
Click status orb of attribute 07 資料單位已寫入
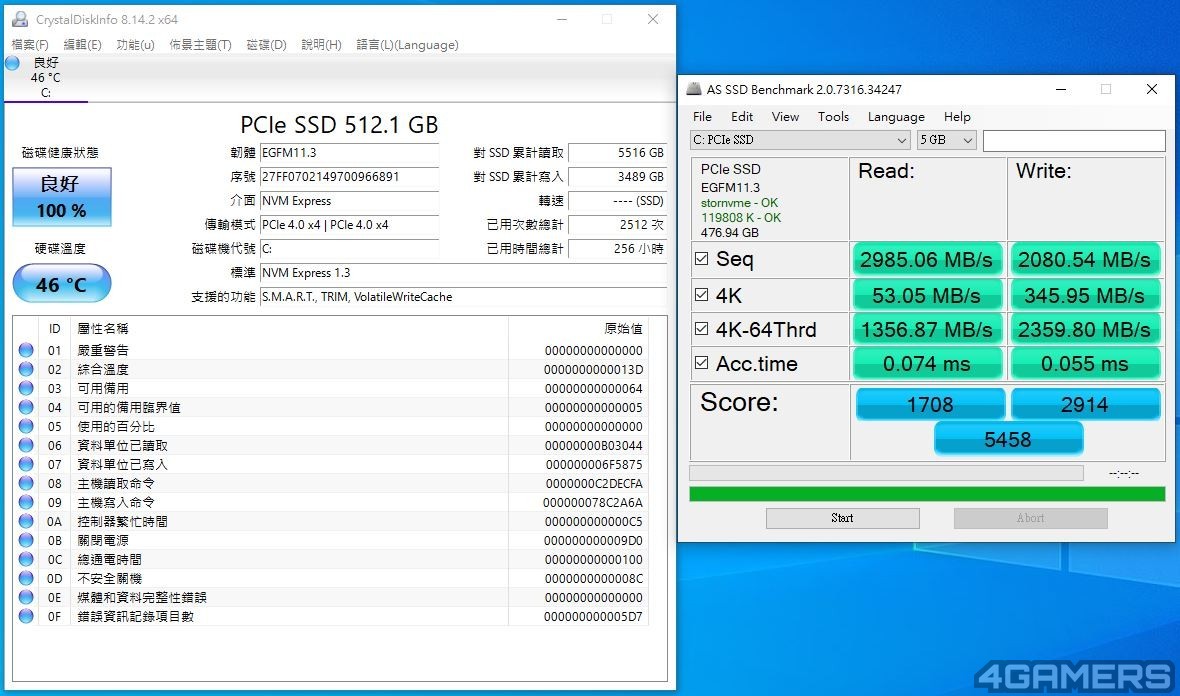(26, 464)
